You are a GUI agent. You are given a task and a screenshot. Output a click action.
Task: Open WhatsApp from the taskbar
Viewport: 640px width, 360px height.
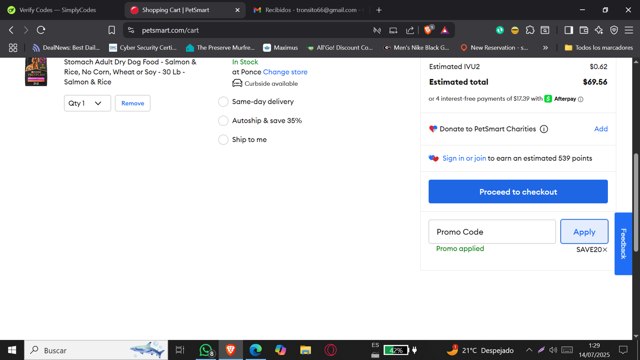[x=206, y=350]
